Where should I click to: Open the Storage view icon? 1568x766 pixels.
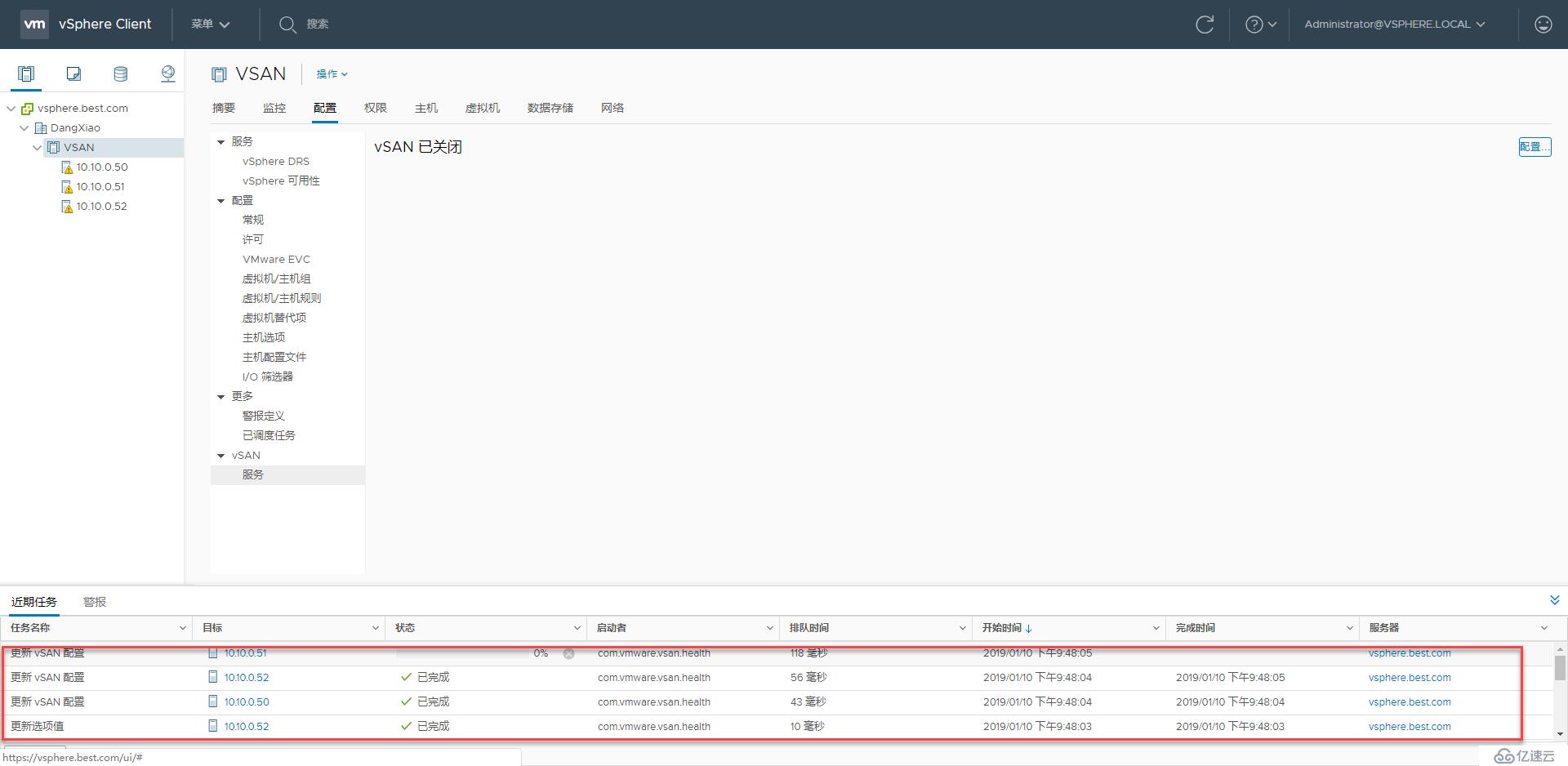pyautogui.click(x=121, y=74)
